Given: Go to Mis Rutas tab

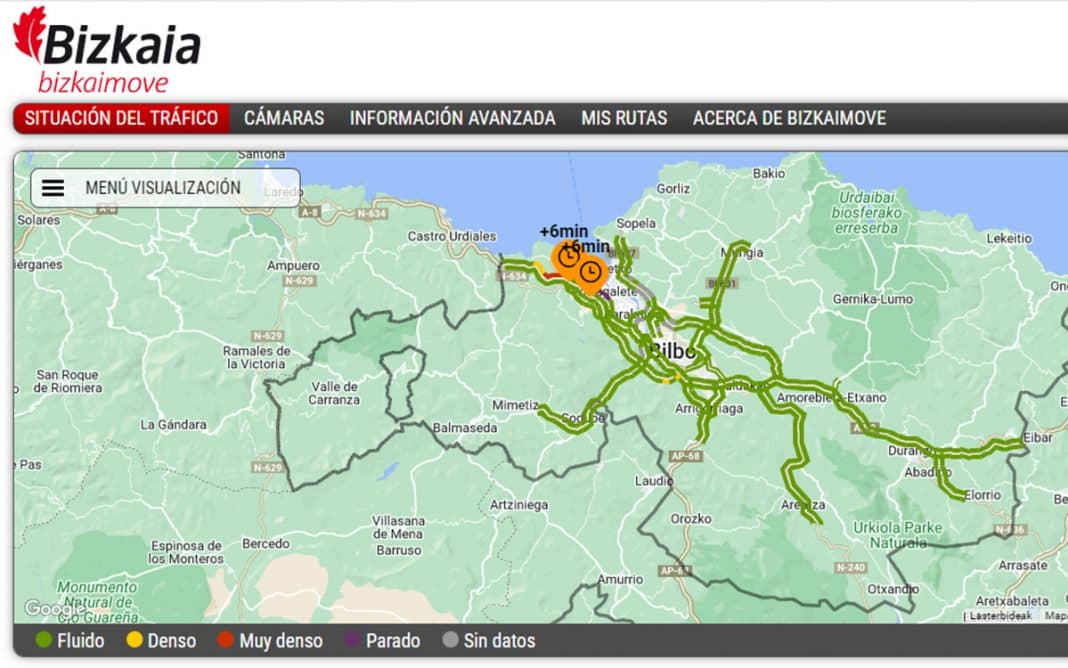Looking at the screenshot, I should click(624, 118).
